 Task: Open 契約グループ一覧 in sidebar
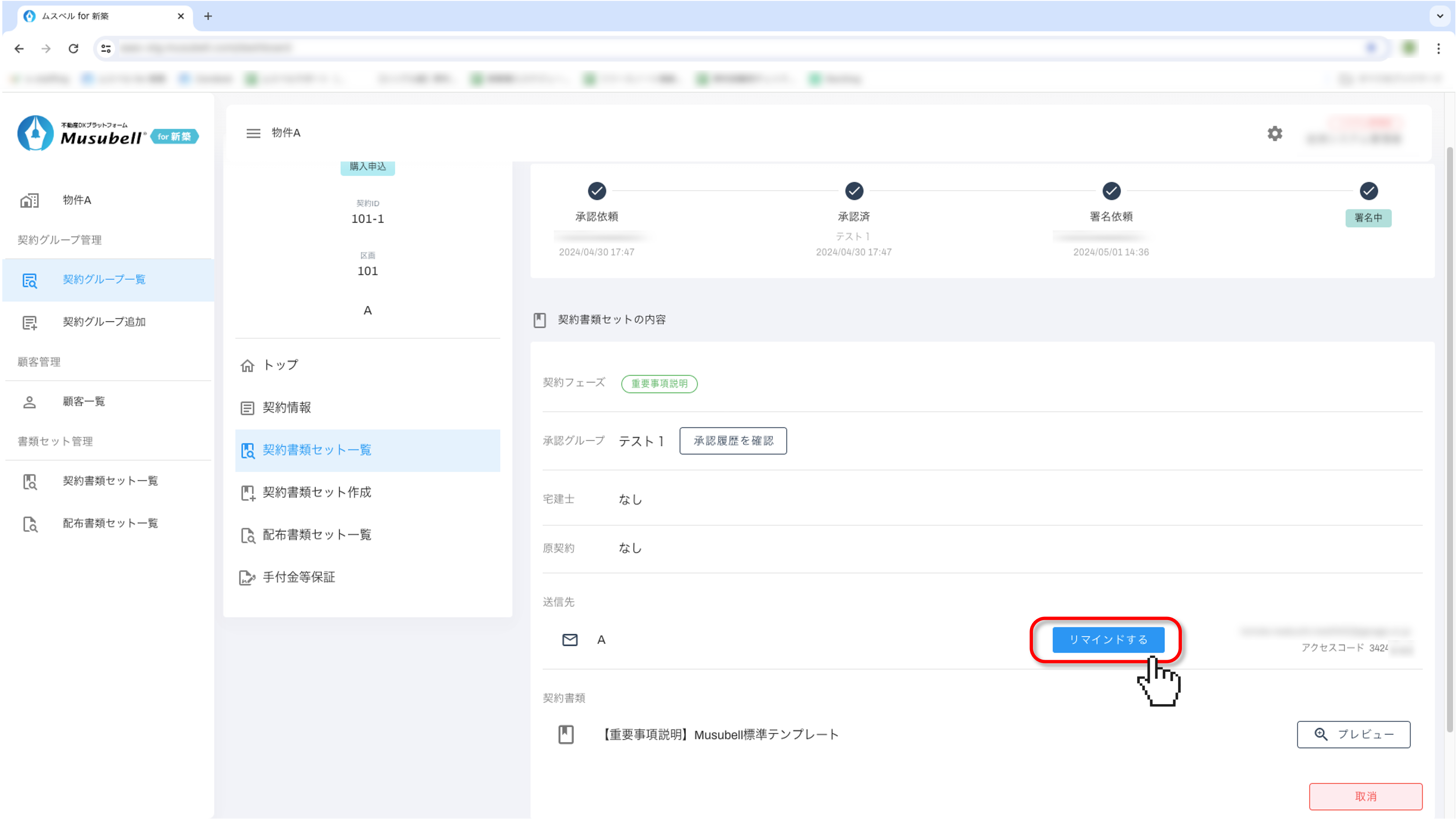click(104, 279)
